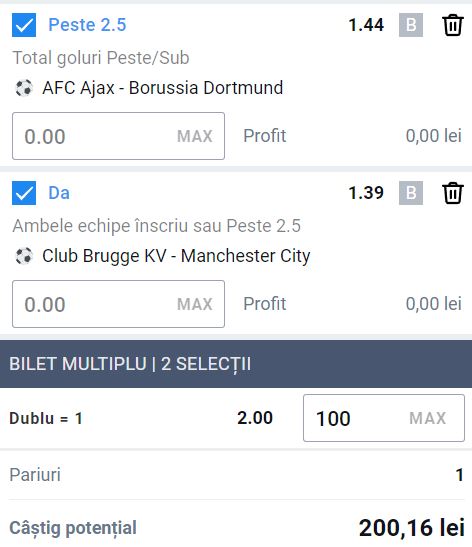
Task: Collapse the BILET MULTIPLU section header
Action: [x=236, y=364]
